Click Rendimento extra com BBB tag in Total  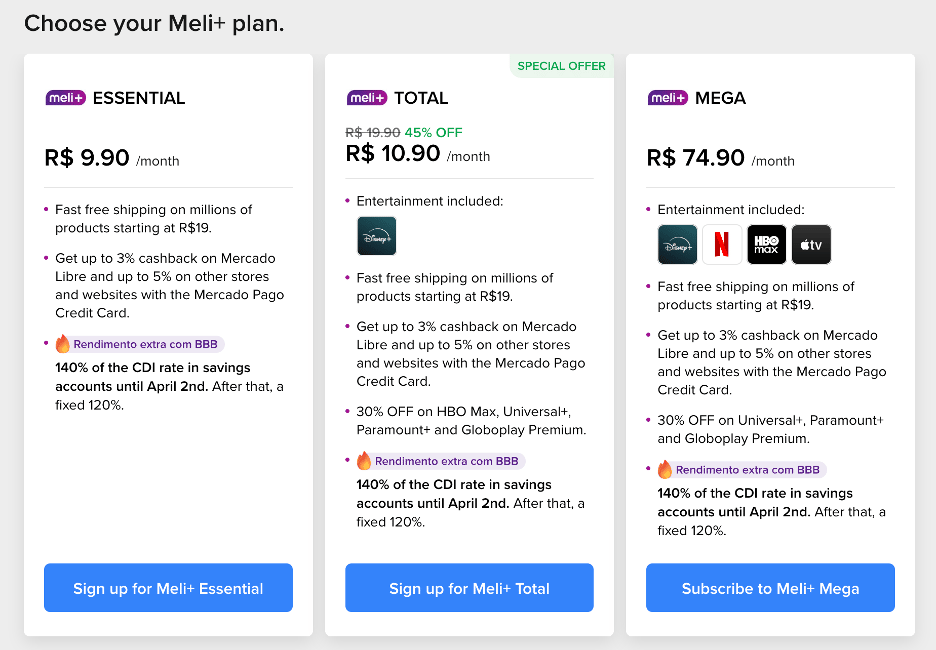click(441, 461)
